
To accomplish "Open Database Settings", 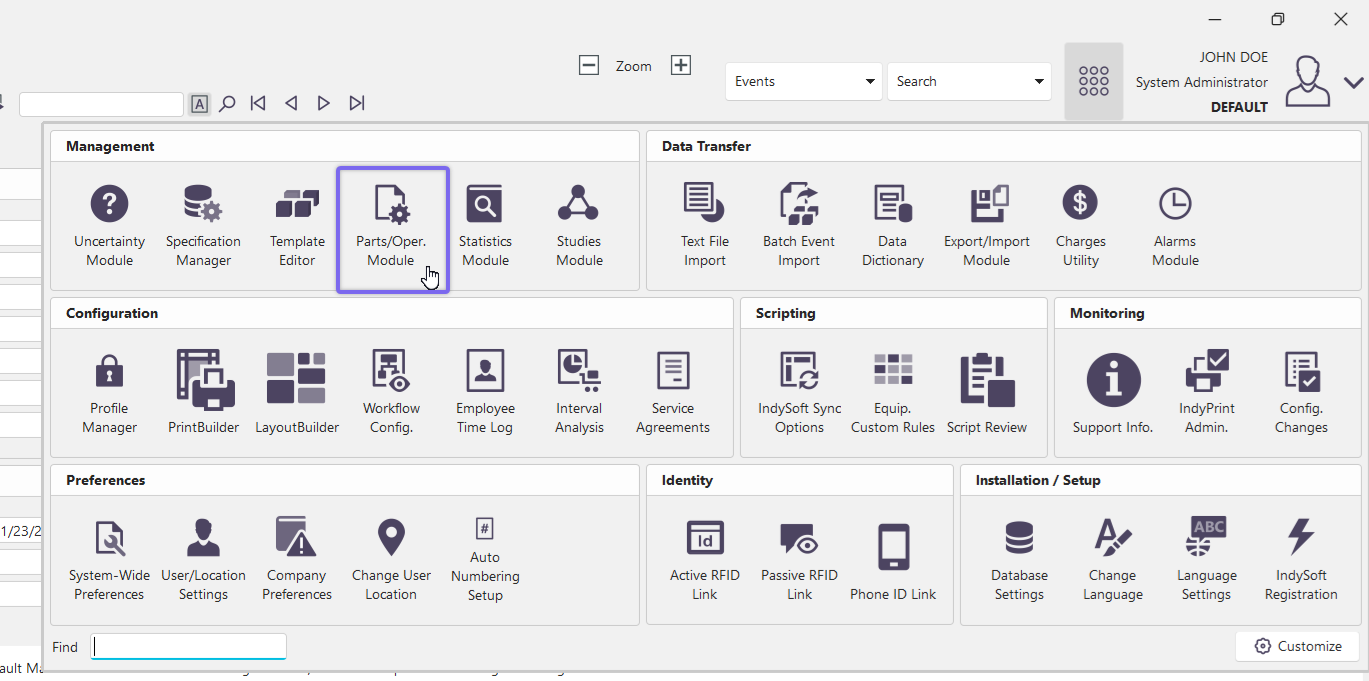I will pyautogui.click(x=1019, y=559).
